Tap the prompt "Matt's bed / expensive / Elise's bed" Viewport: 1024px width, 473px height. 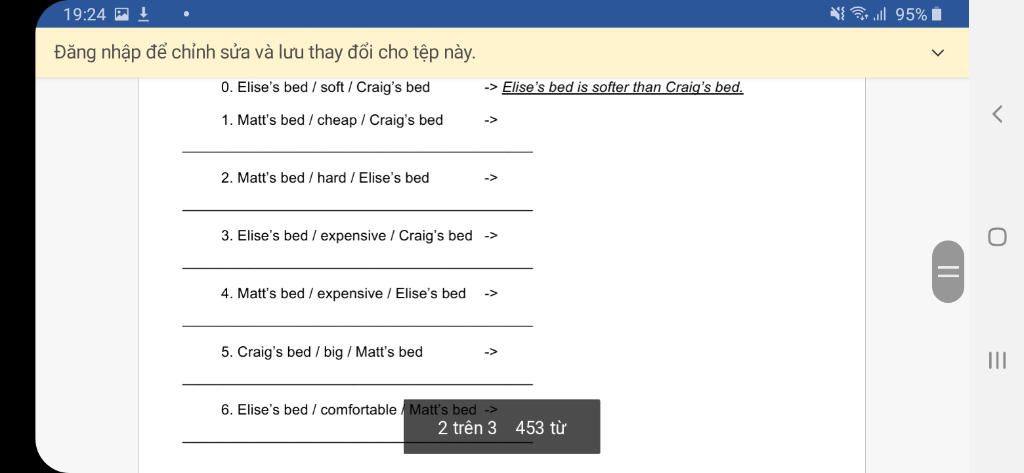coord(344,294)
